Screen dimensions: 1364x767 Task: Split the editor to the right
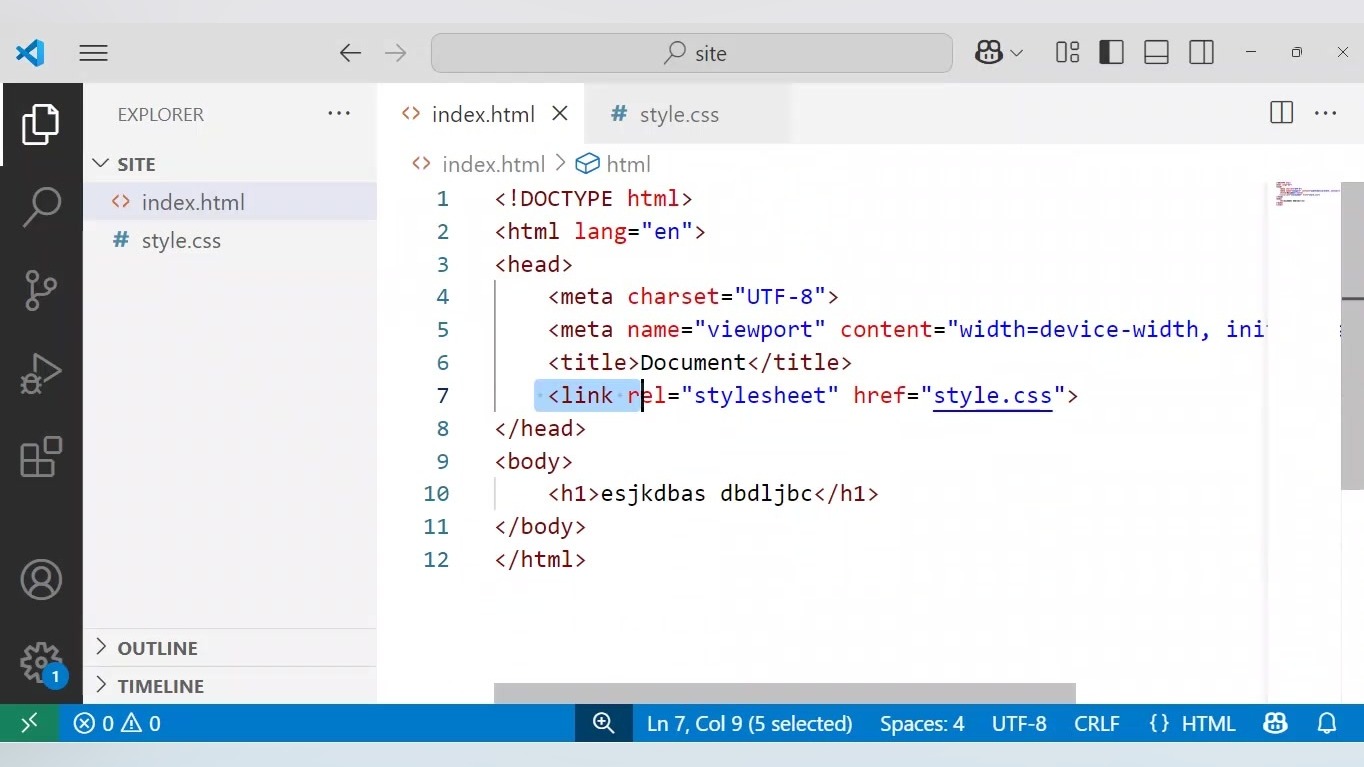point(1281,114)
